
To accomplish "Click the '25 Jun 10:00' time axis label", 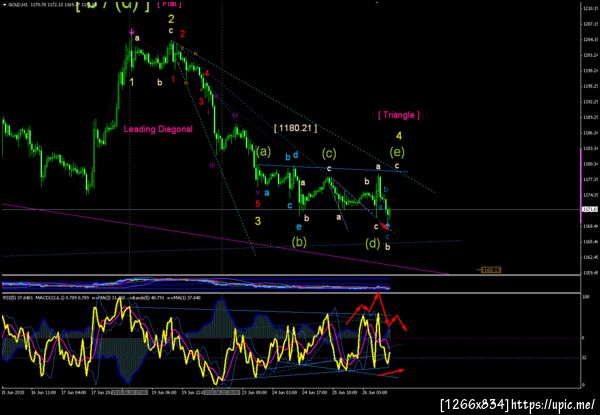I will pos(344,392).
